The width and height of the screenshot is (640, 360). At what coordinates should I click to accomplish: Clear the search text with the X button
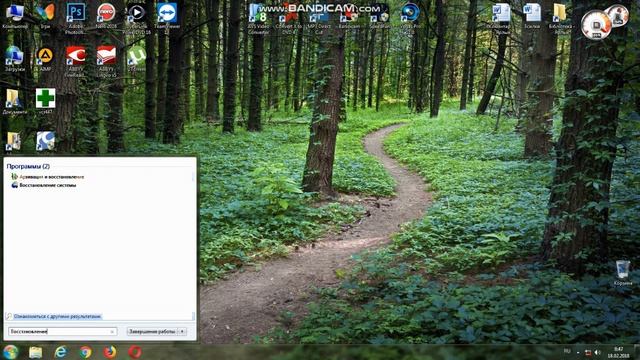pos(112,332)
